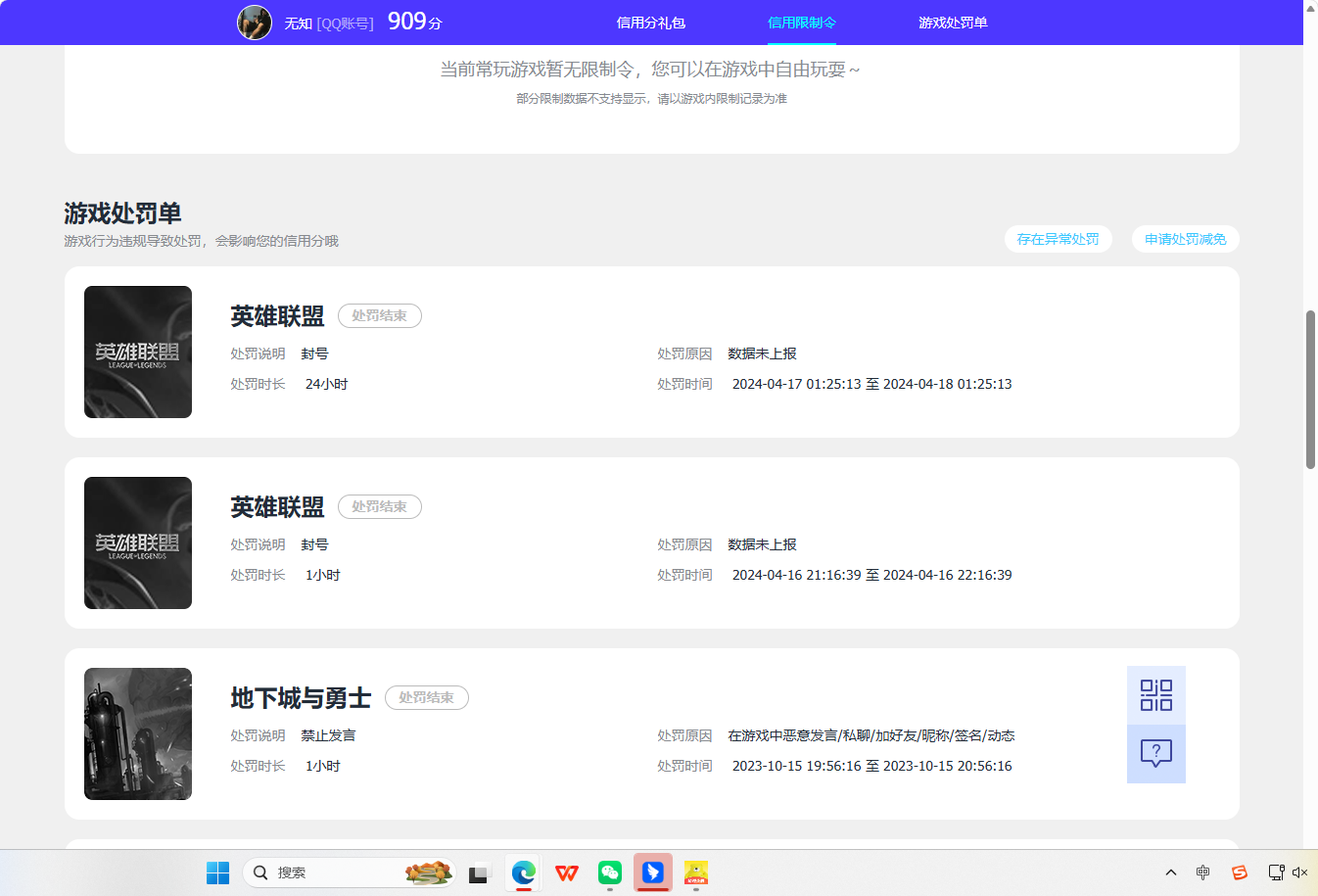Open WeChat from the taskbar
1318x896 pixels.
(610, 872)
